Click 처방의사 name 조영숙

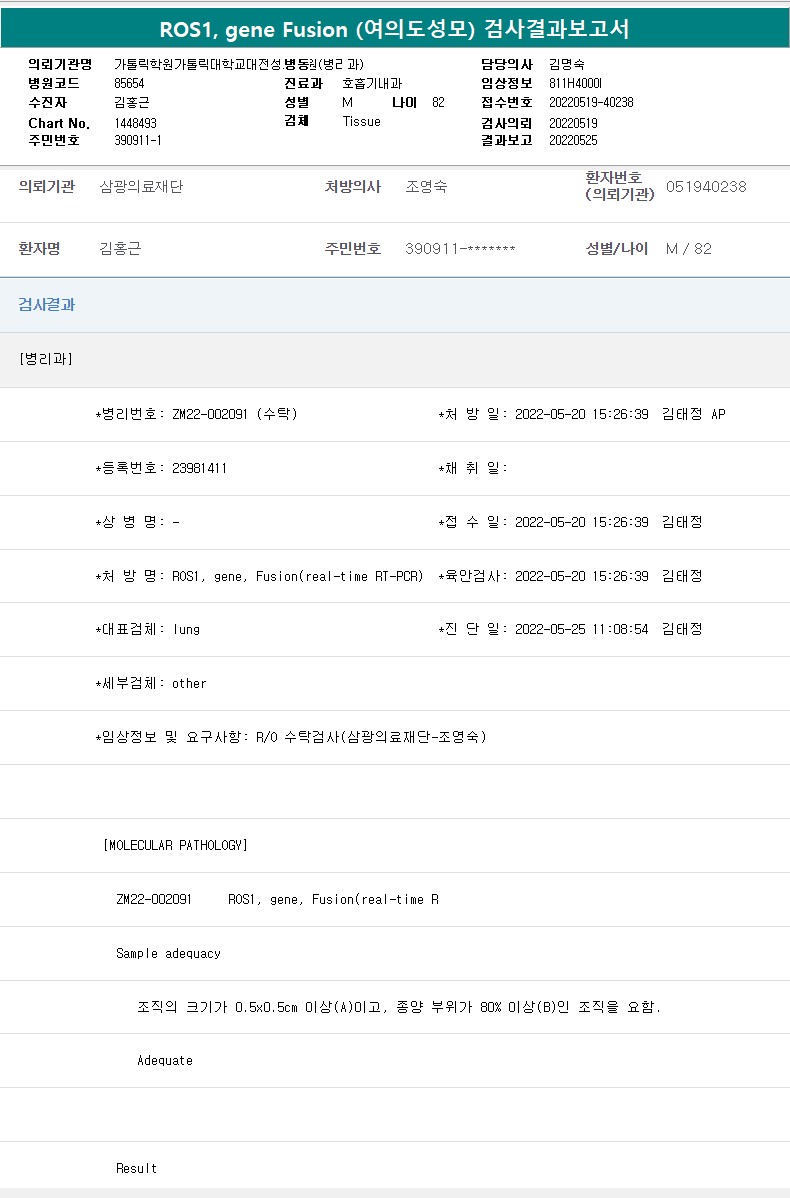(x=426, y=187)
